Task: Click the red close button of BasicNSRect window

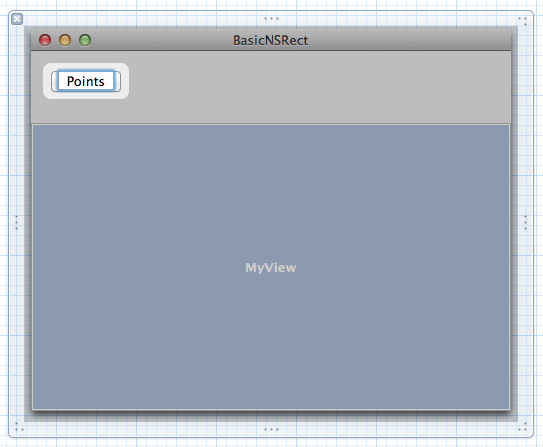Action: pyautogui.click(x=45, y=40)
